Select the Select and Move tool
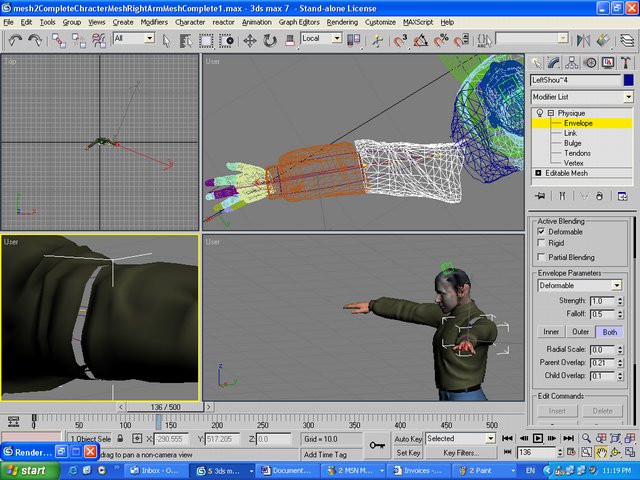This screenshot has height=480, width=640. [248, 40]
